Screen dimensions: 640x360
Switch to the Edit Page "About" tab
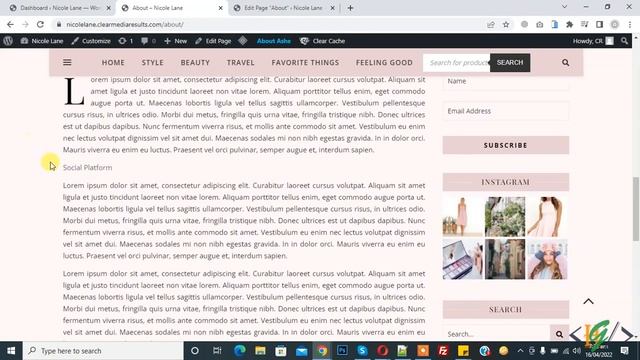point(284,8)
